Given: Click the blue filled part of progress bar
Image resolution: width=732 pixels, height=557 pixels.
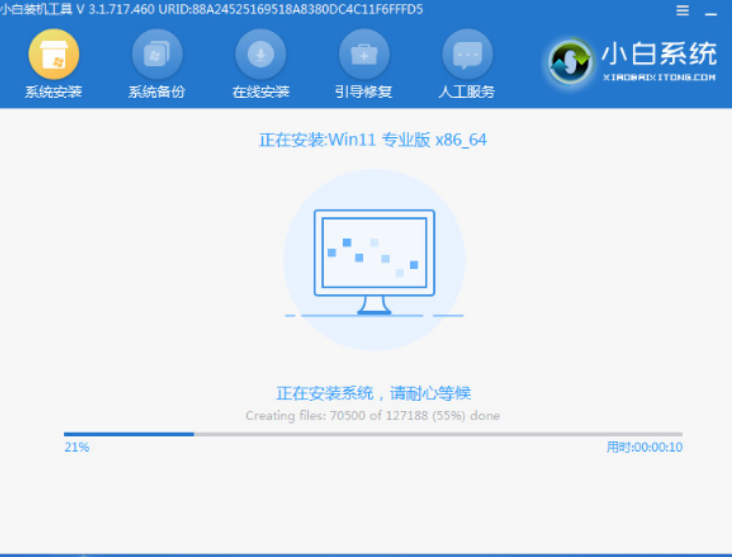Looking at the screenshot, I should 128,434.
